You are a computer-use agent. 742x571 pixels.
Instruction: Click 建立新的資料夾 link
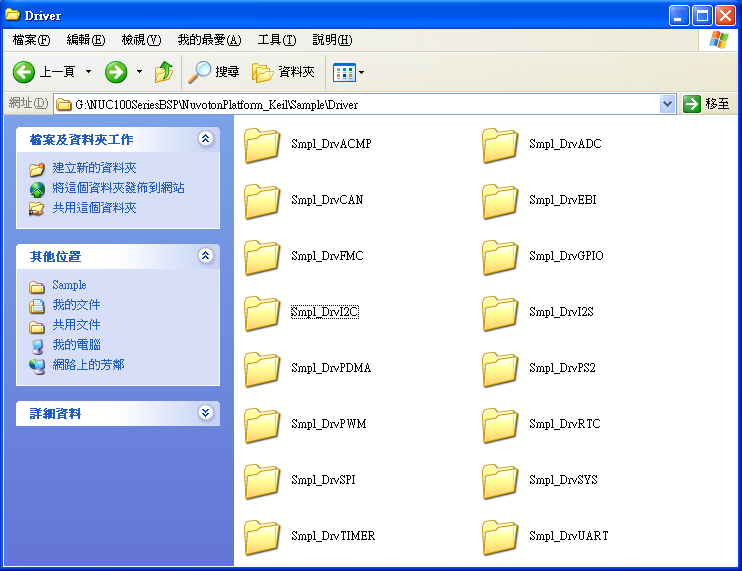(94, 167)
